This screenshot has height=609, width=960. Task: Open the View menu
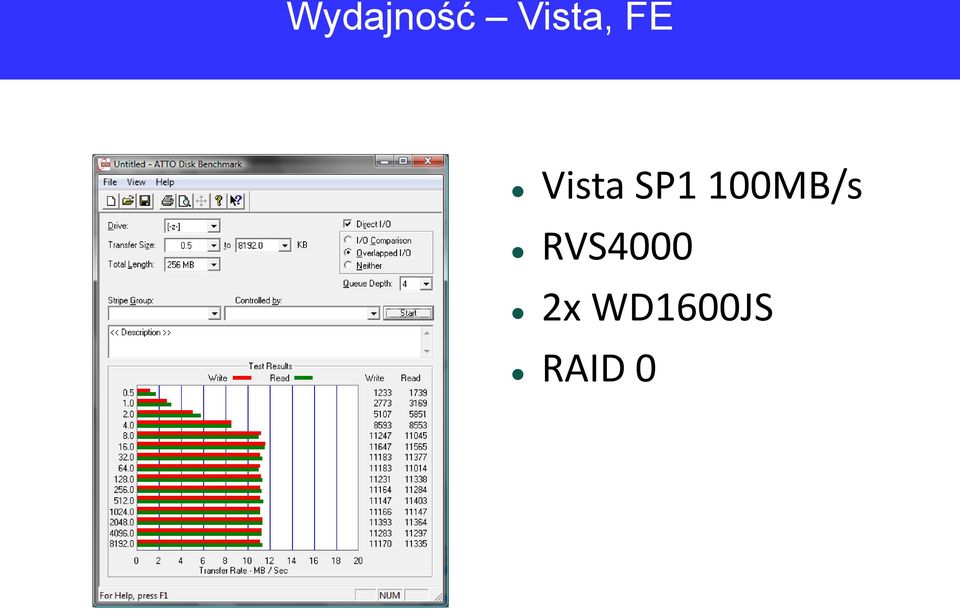pyautogui.click(x=136, y=182)
